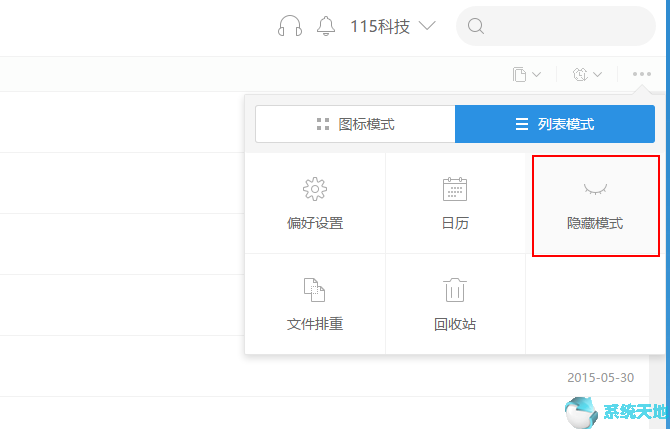The width and height of the screenshot is (670, 429).
Task: Switch to 图标模式 icon view
Action: coord(356,124)
